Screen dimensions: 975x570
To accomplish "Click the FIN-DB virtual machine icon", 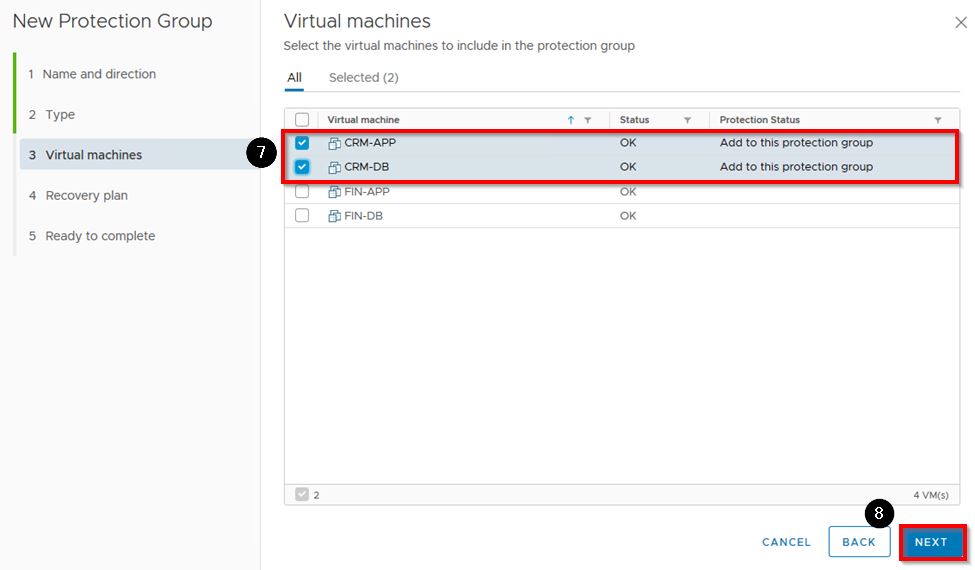I will pyautogui.click(x=335, y=216).
